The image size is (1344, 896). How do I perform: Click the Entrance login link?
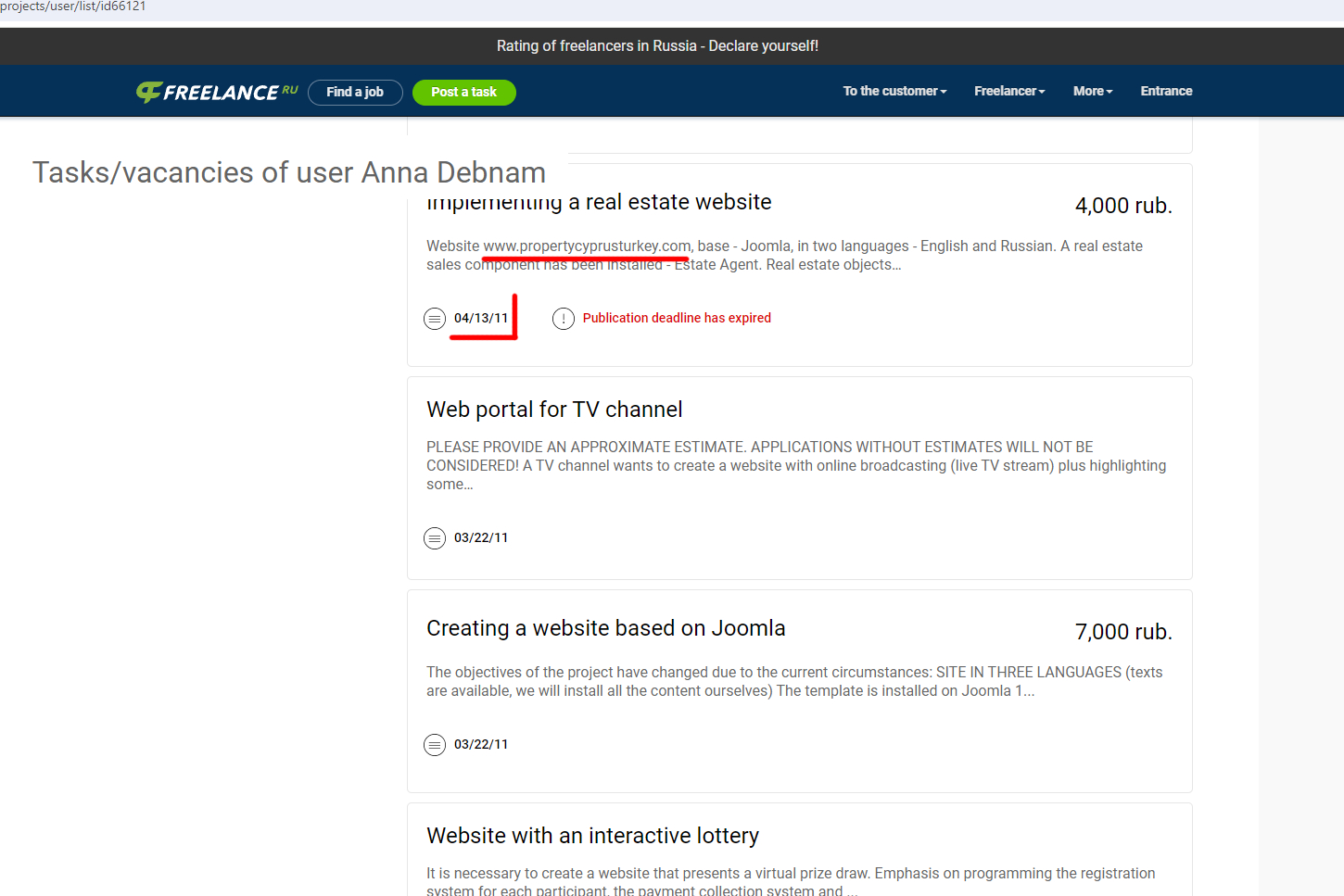click(x=1166, y=92)
